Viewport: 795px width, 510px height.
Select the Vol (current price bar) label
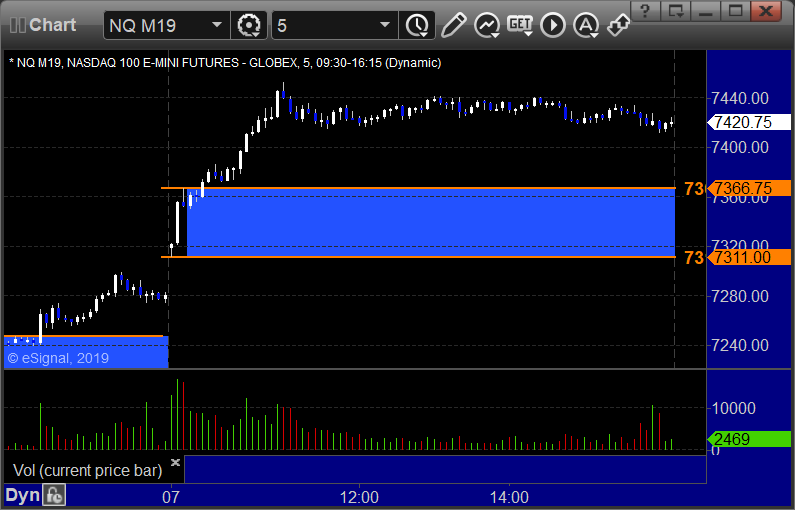[x=87, y=470]
